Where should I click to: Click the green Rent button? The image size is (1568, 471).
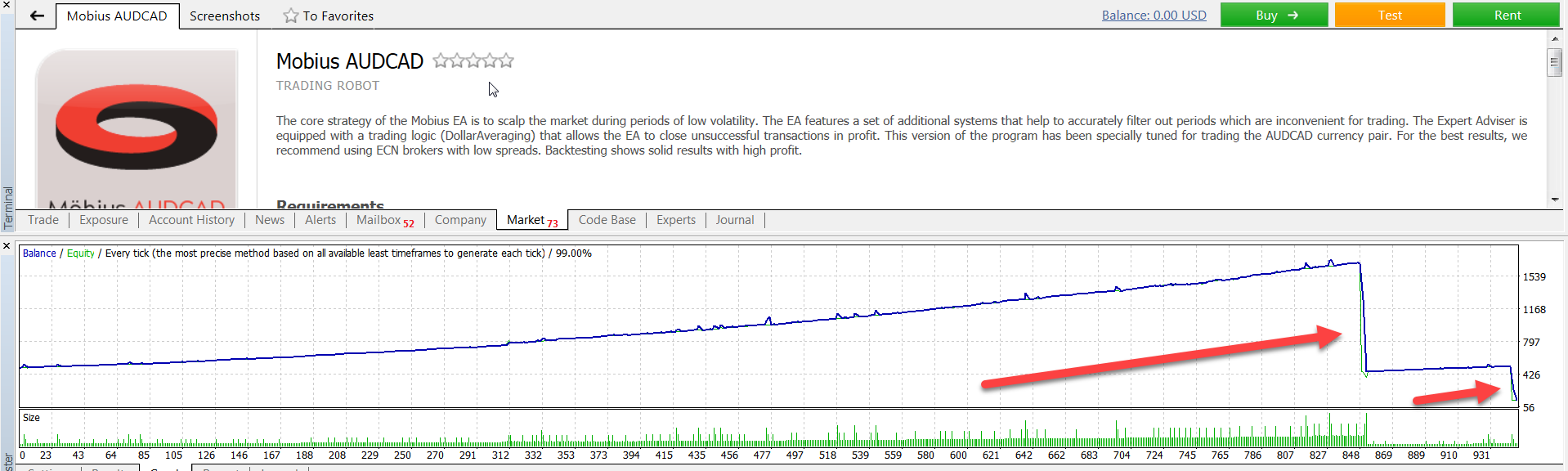point(1507,15)
